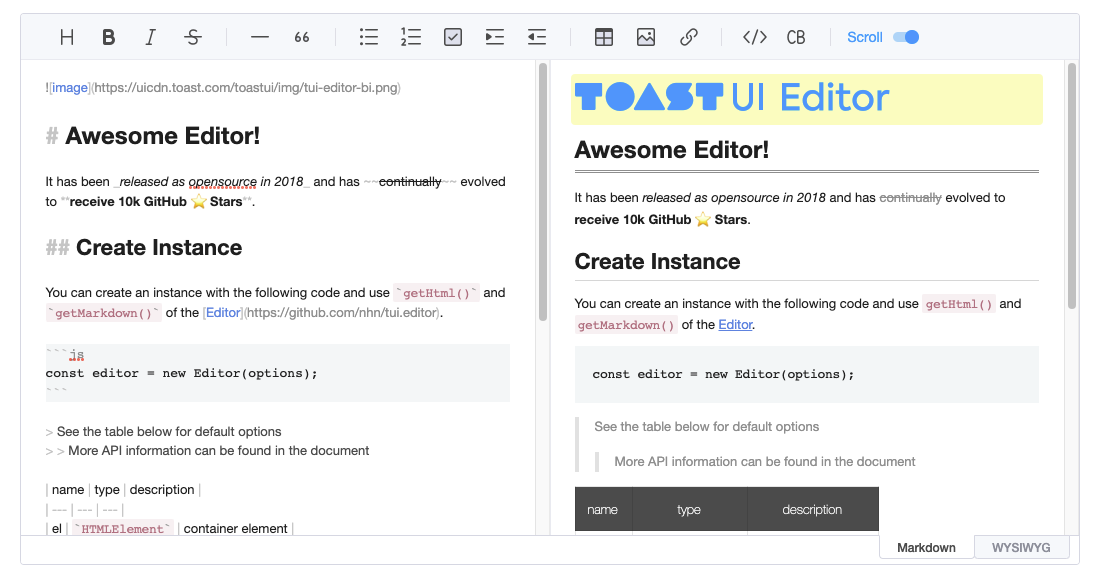Click the 'Awesome Editor!' heading in preview
Screen dimensions: 1097x588
(x=672, y=149)
